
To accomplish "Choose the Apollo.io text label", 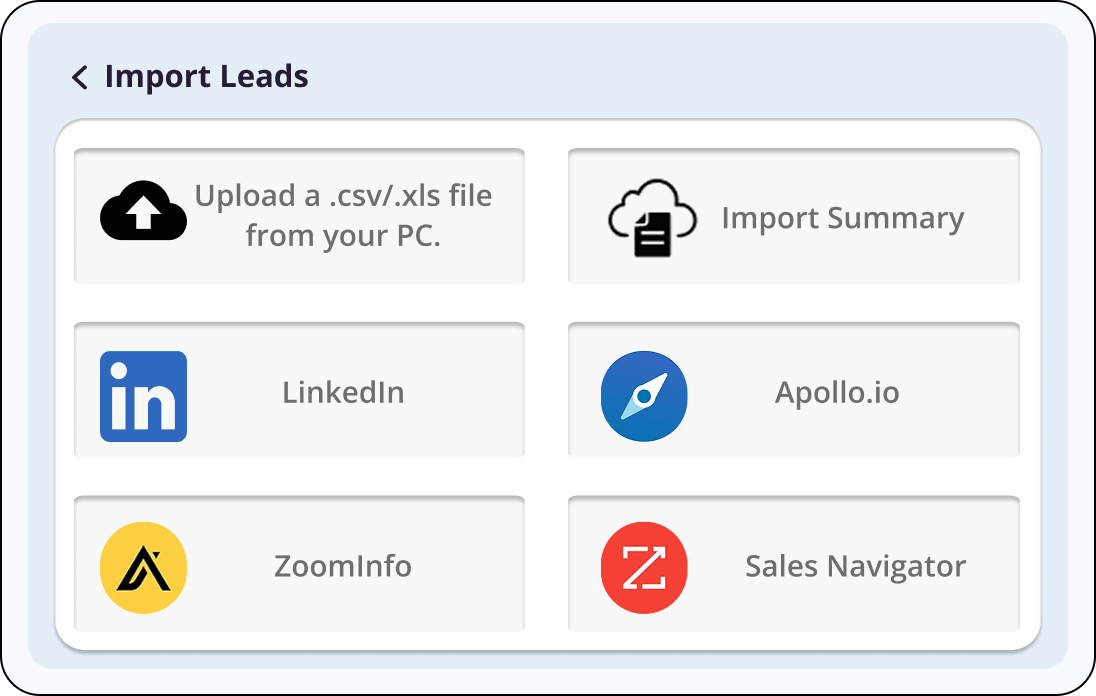I will click(837, 392).
